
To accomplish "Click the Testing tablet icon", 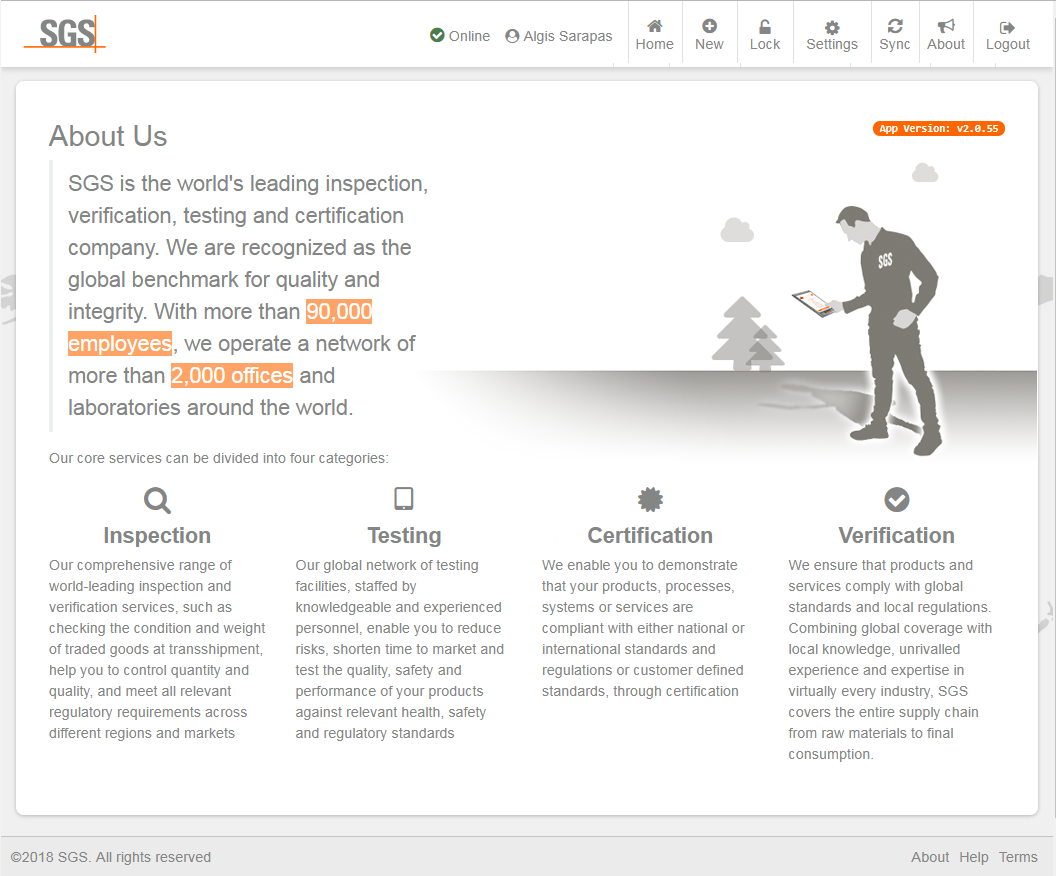I will [x=403, y=499].
